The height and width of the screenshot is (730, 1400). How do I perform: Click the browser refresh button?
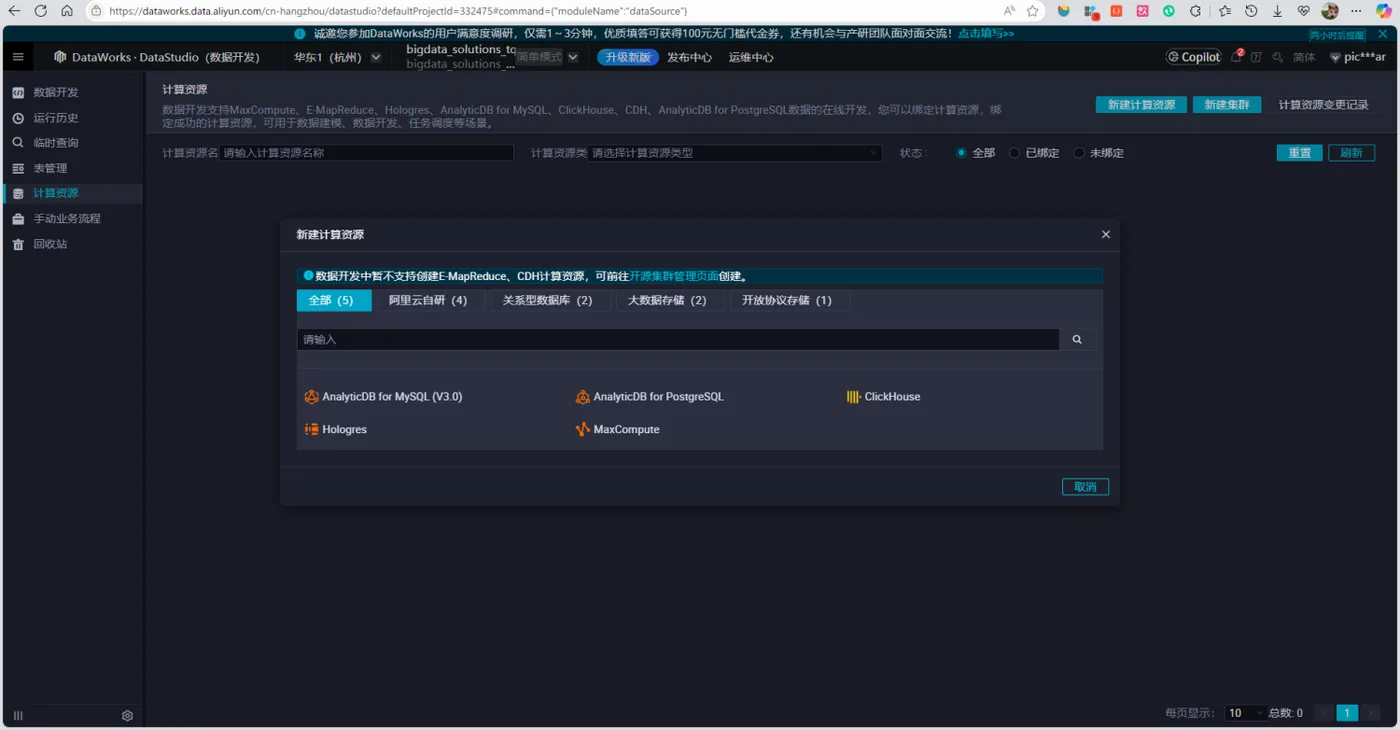pyautogui.click(x=40, y=11)
